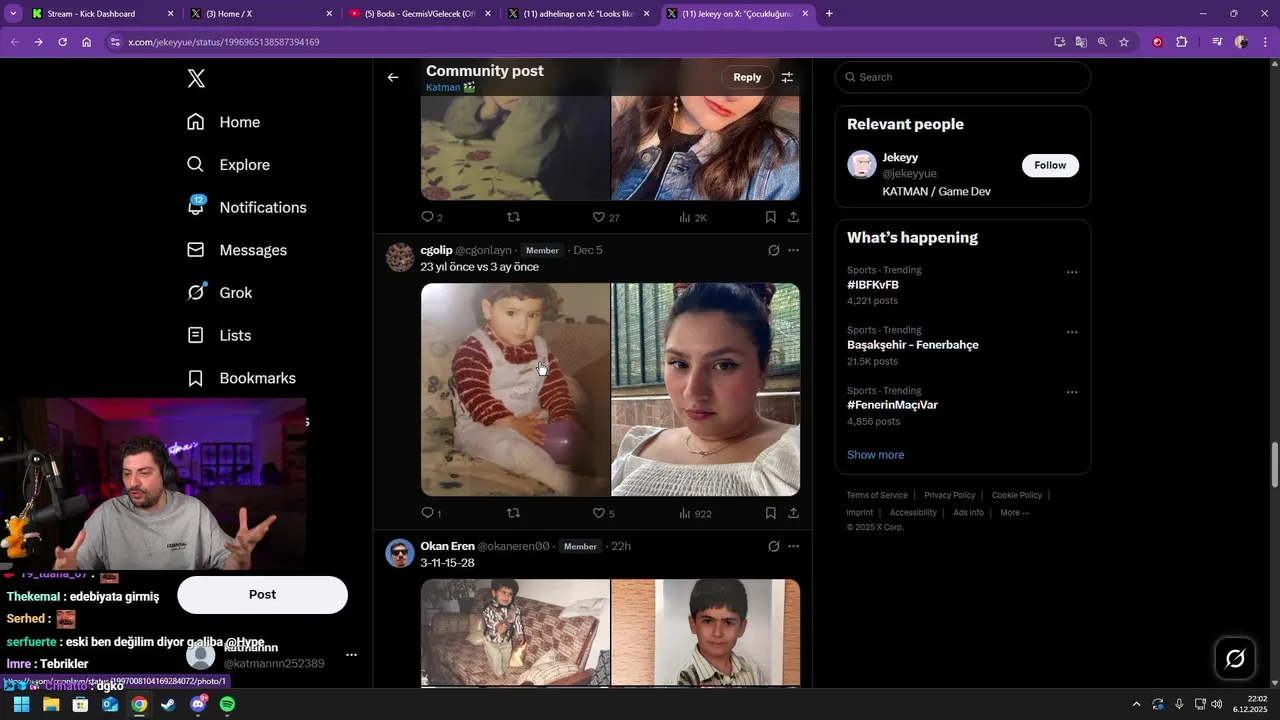
Task: Open Okan Eren's profile name
Action: tap(447, 546)
